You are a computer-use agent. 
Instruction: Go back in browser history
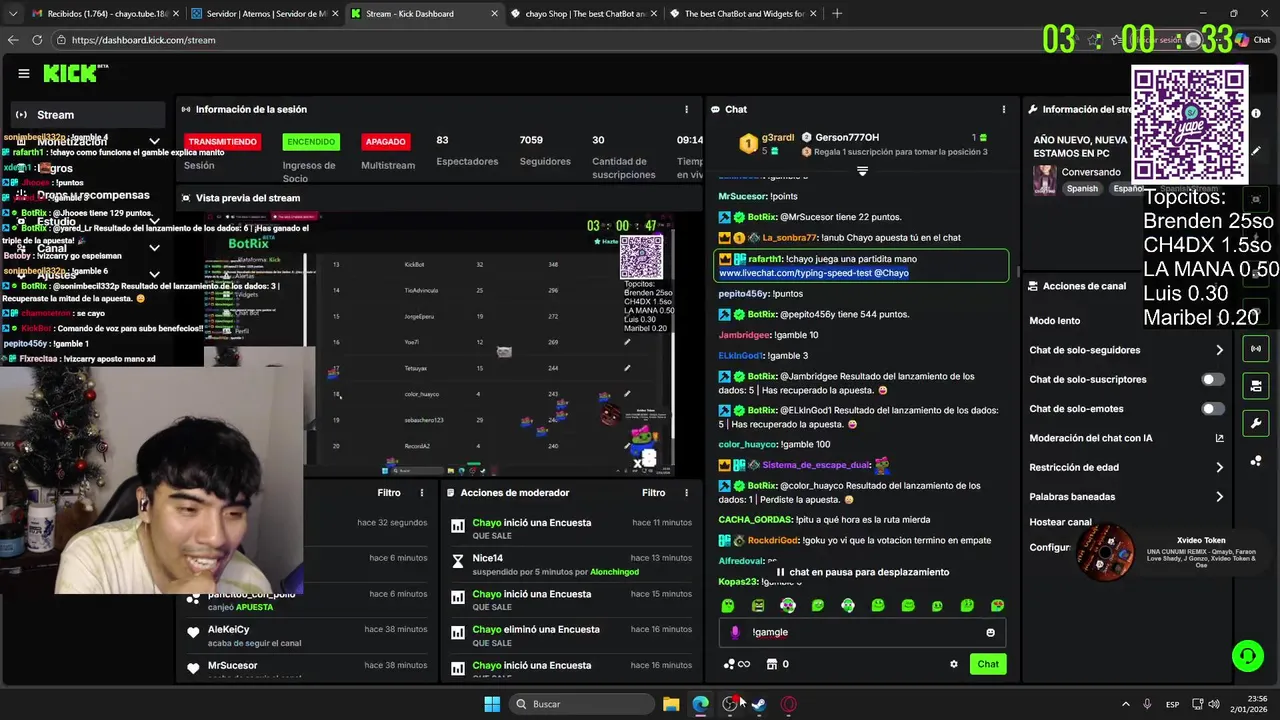13,40
